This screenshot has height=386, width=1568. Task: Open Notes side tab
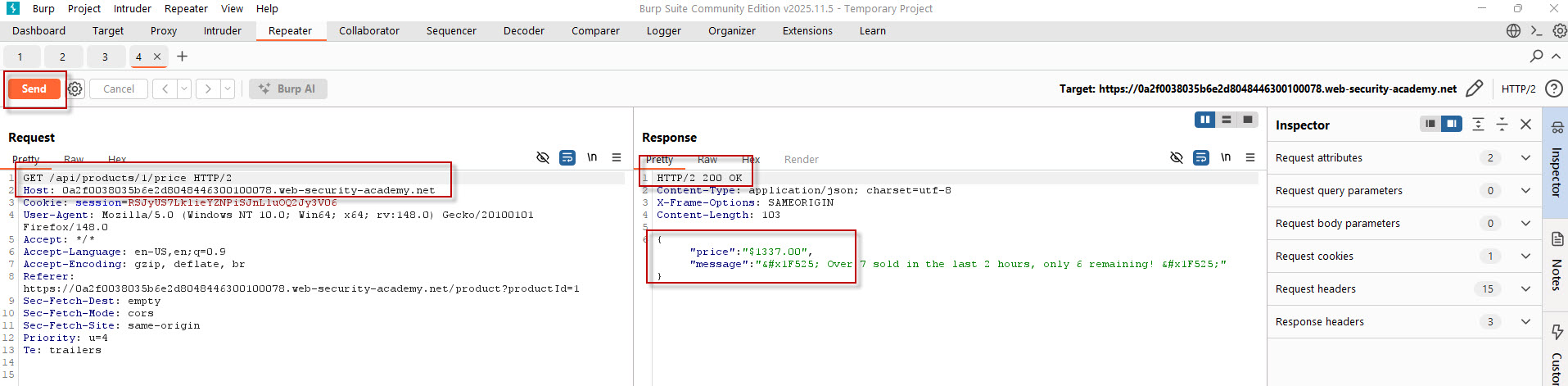click(1556, 264)
